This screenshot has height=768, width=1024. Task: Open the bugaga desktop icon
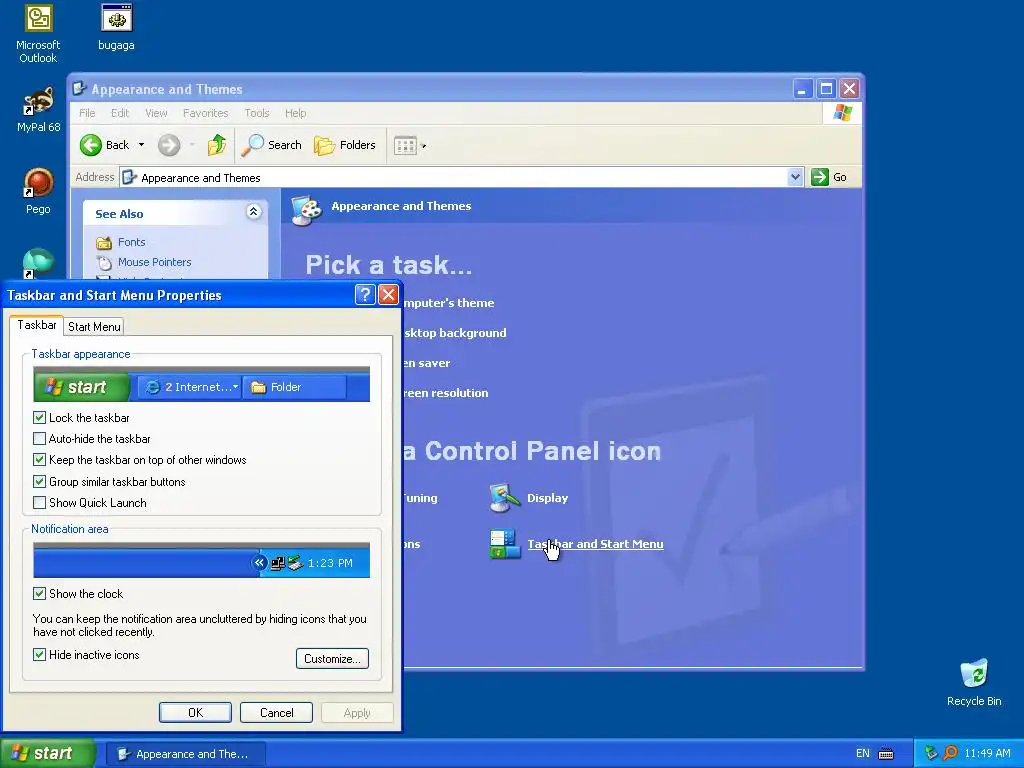116,27
